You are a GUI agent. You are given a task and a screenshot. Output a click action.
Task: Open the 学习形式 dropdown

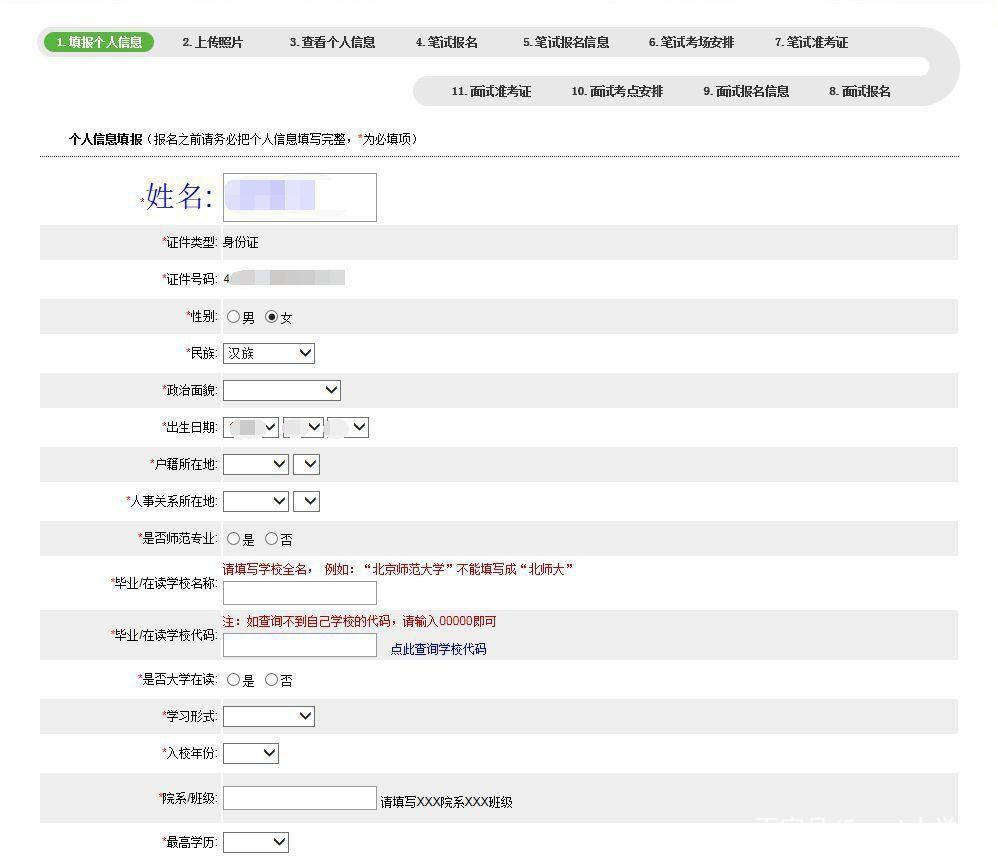(268, 716)
